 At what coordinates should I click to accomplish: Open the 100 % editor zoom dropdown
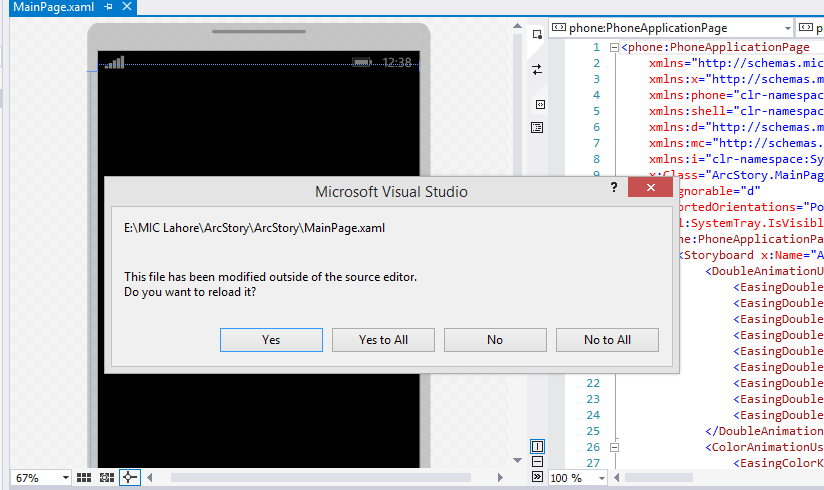[601, 478]
